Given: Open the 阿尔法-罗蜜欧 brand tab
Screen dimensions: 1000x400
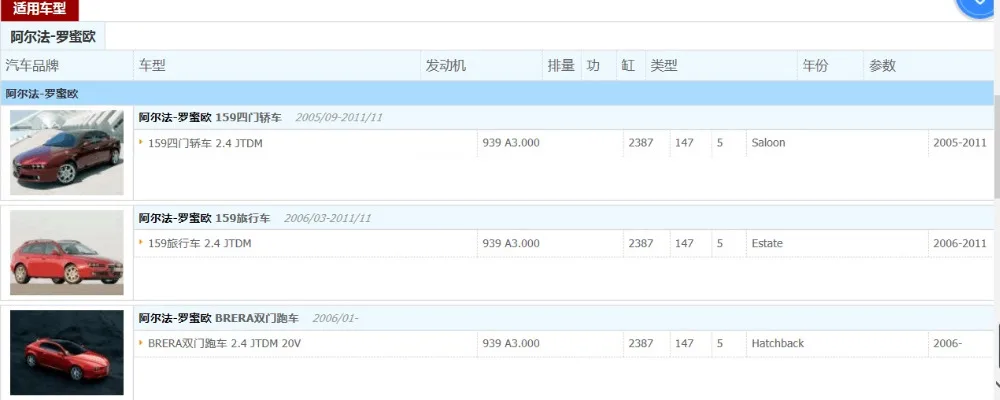Looking at the screenshot, I should pos(53,36).
